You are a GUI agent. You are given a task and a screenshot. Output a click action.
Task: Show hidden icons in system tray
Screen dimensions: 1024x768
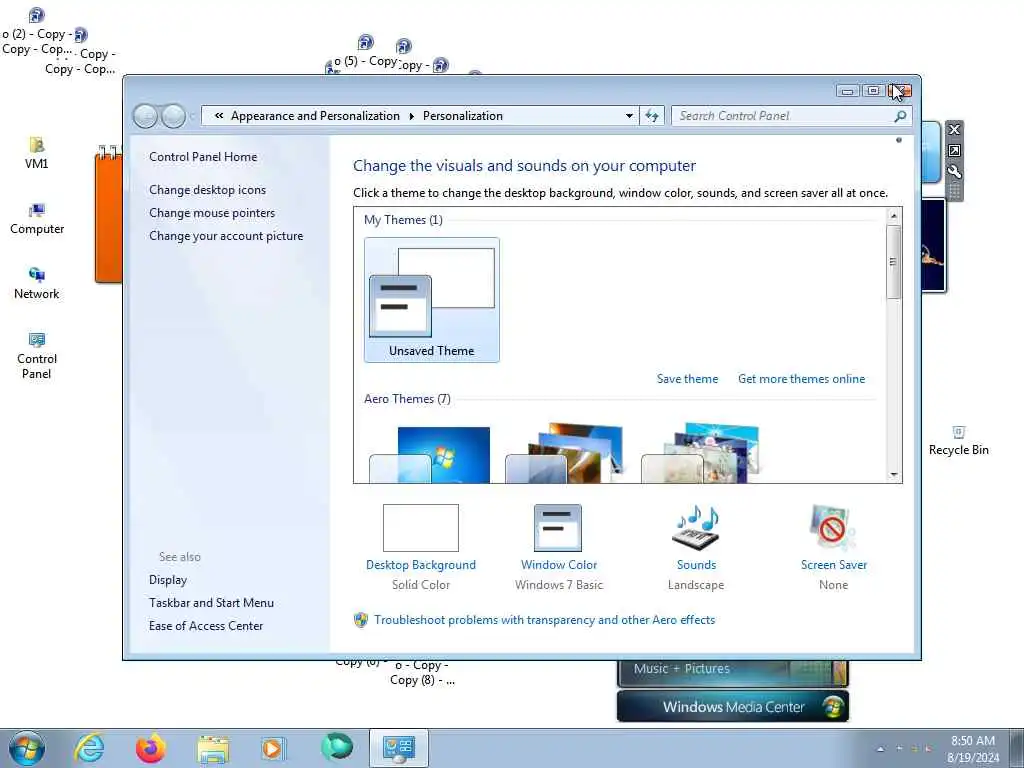coord(880,749)
